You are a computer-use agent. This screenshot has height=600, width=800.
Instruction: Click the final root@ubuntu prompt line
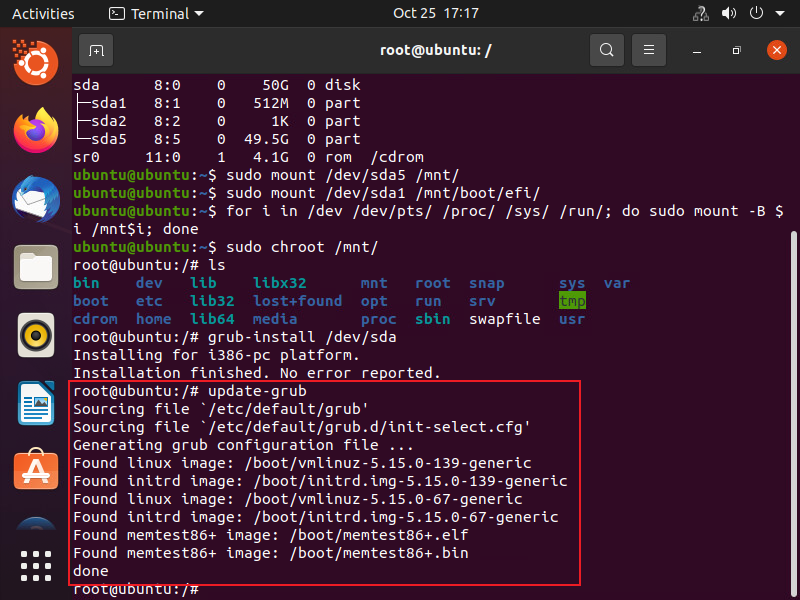(x=140, y=590)
